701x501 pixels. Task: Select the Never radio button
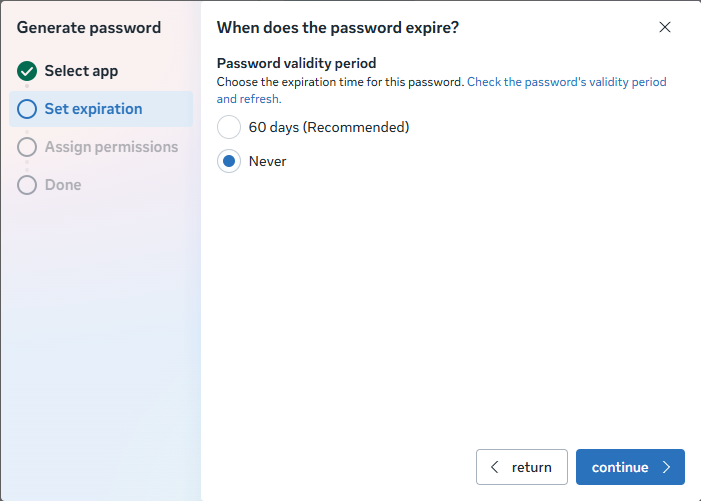pos(229,161)
